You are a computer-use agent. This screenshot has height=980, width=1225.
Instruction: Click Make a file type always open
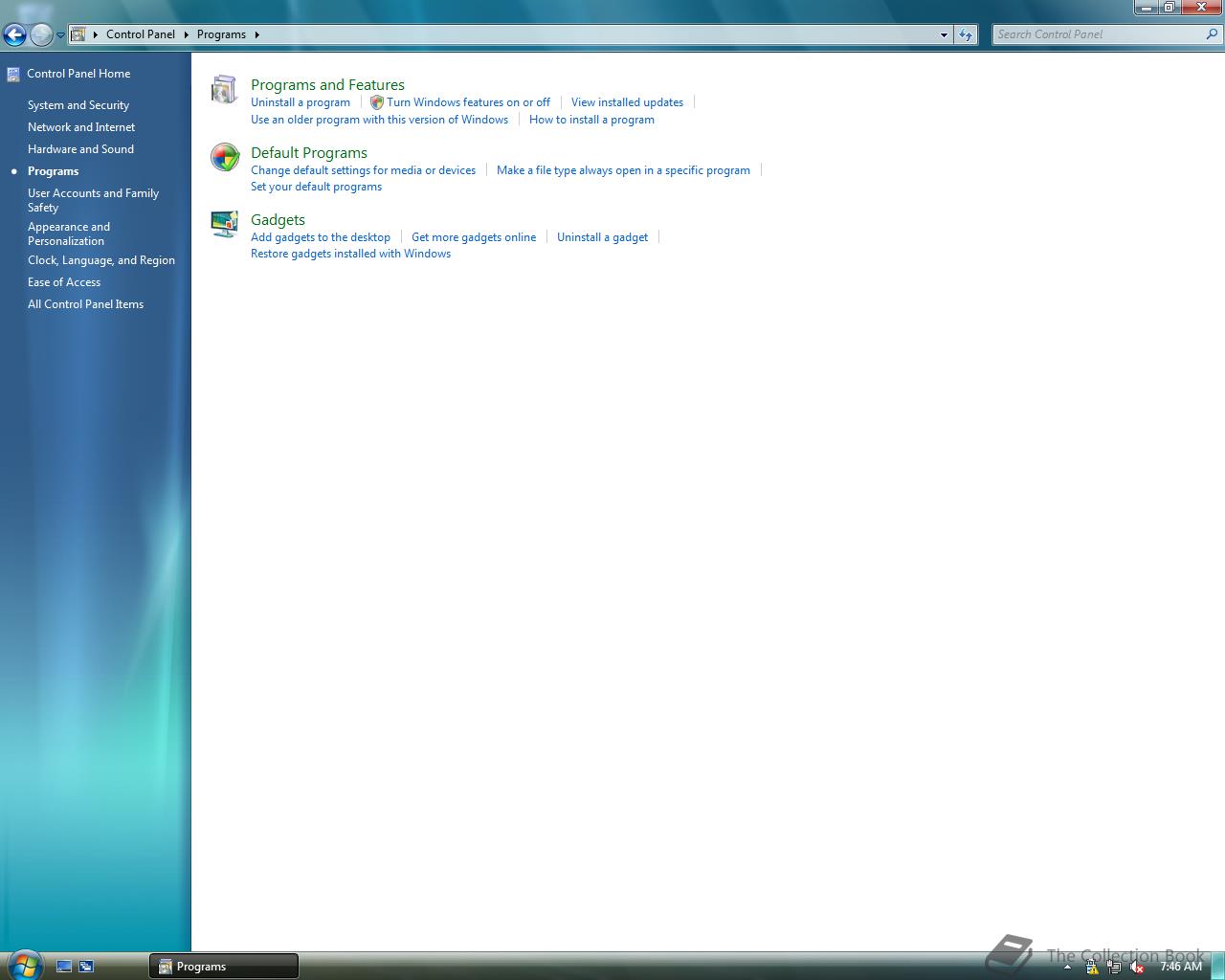623,170
